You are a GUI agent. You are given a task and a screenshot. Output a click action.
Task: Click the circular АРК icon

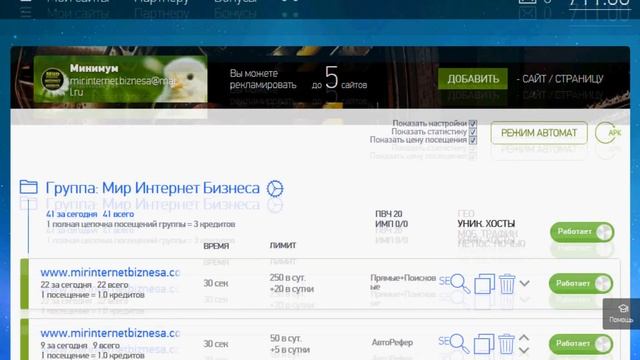click(608, 133)
